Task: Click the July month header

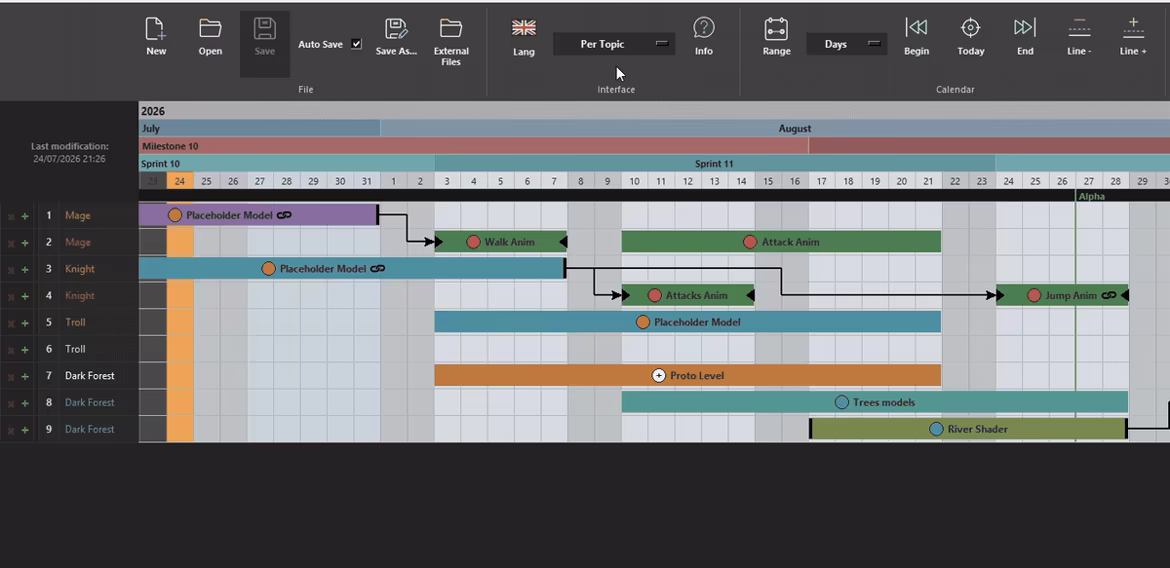Action: coord(260,128)
